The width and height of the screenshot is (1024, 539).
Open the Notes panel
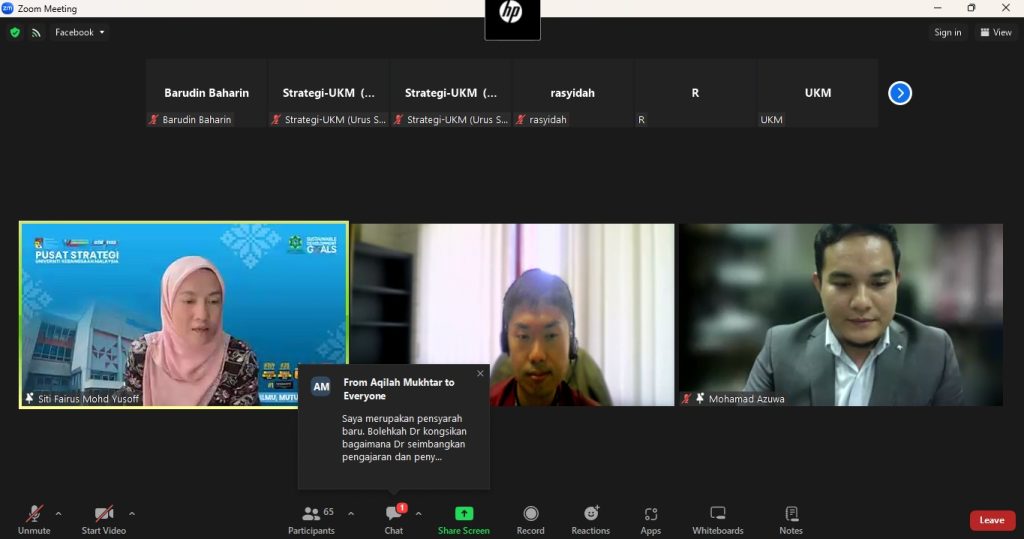(791, 518)
